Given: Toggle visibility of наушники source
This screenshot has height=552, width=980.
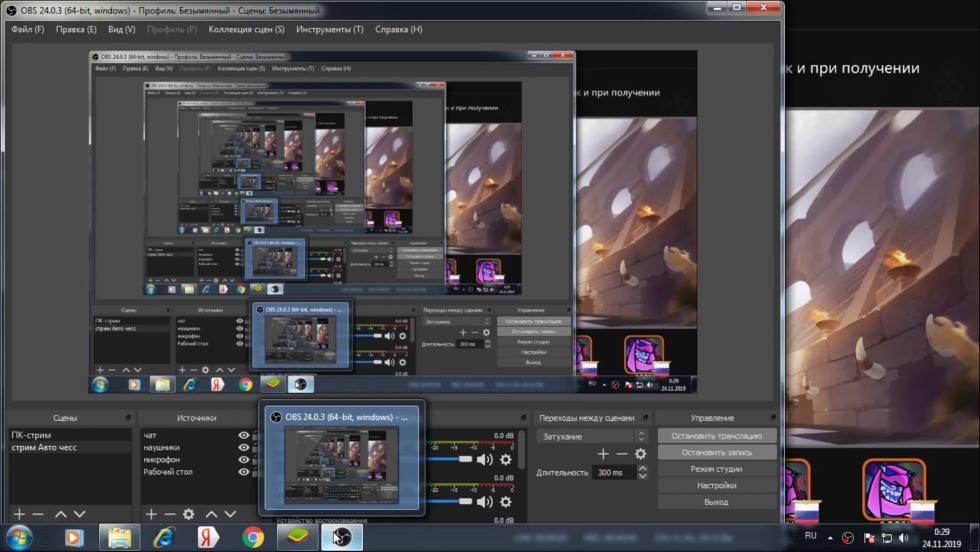Looking at the screenshot, I should (x=244, y=448).
